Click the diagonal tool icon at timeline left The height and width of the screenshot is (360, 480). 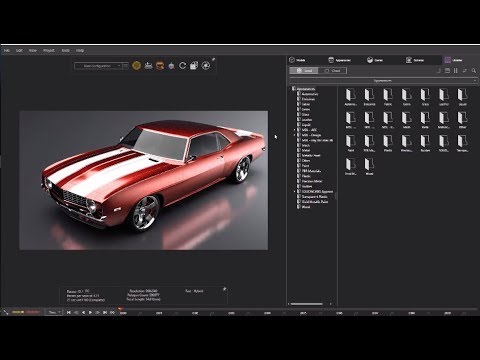coord(6,312)
